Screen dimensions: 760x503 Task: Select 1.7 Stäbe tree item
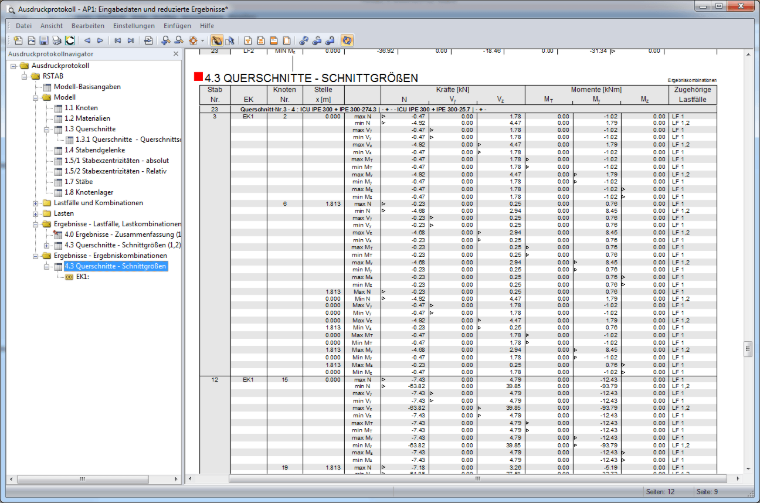coord(79,182)
